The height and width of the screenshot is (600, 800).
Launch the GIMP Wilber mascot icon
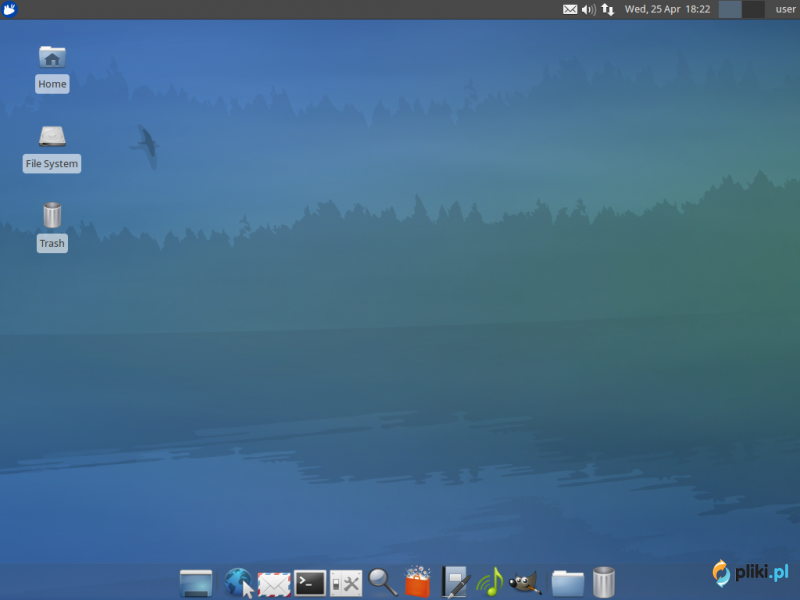tap(525, 583)
